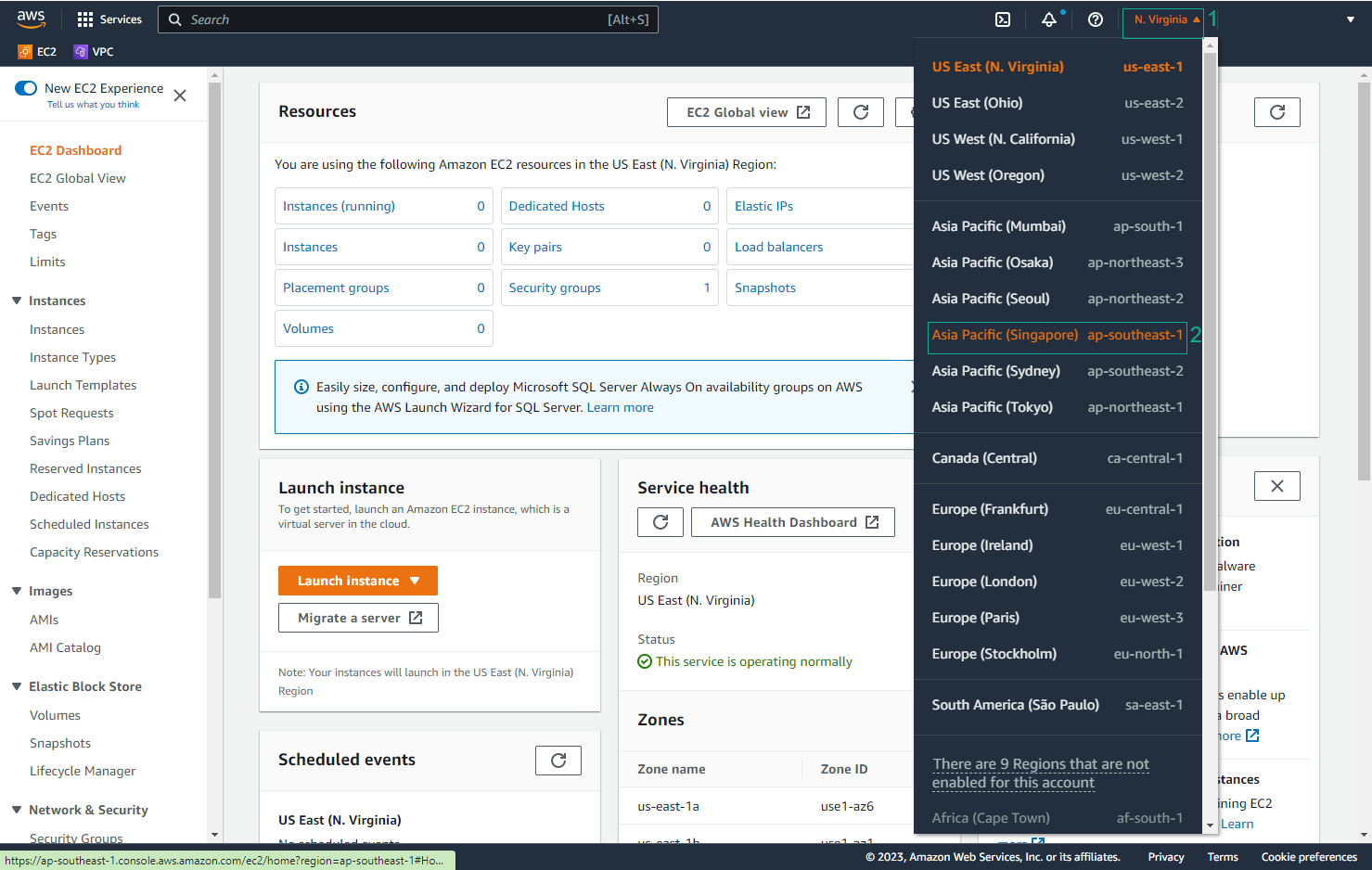Open Launch instance dropdown button
The width and height of the screenshot is (1372, 870).
coord(358,581)
